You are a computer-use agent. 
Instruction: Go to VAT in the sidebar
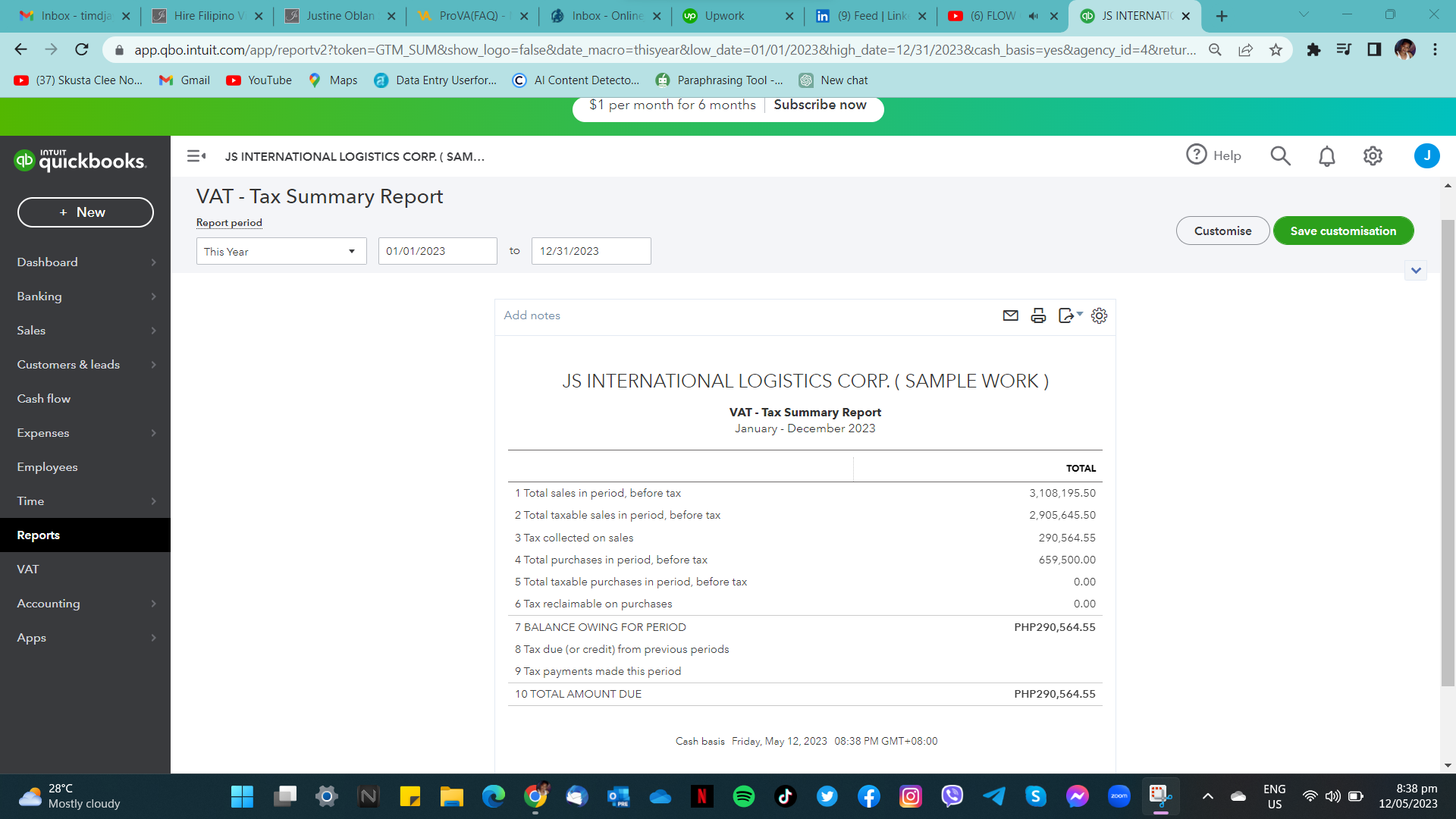[28, 570]
